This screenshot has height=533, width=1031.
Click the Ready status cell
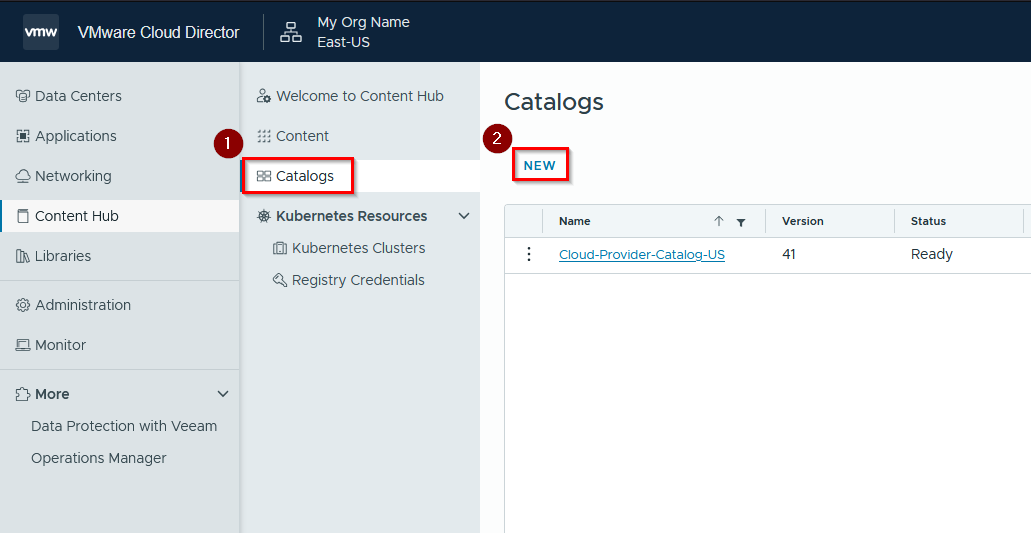pos(932,255)
